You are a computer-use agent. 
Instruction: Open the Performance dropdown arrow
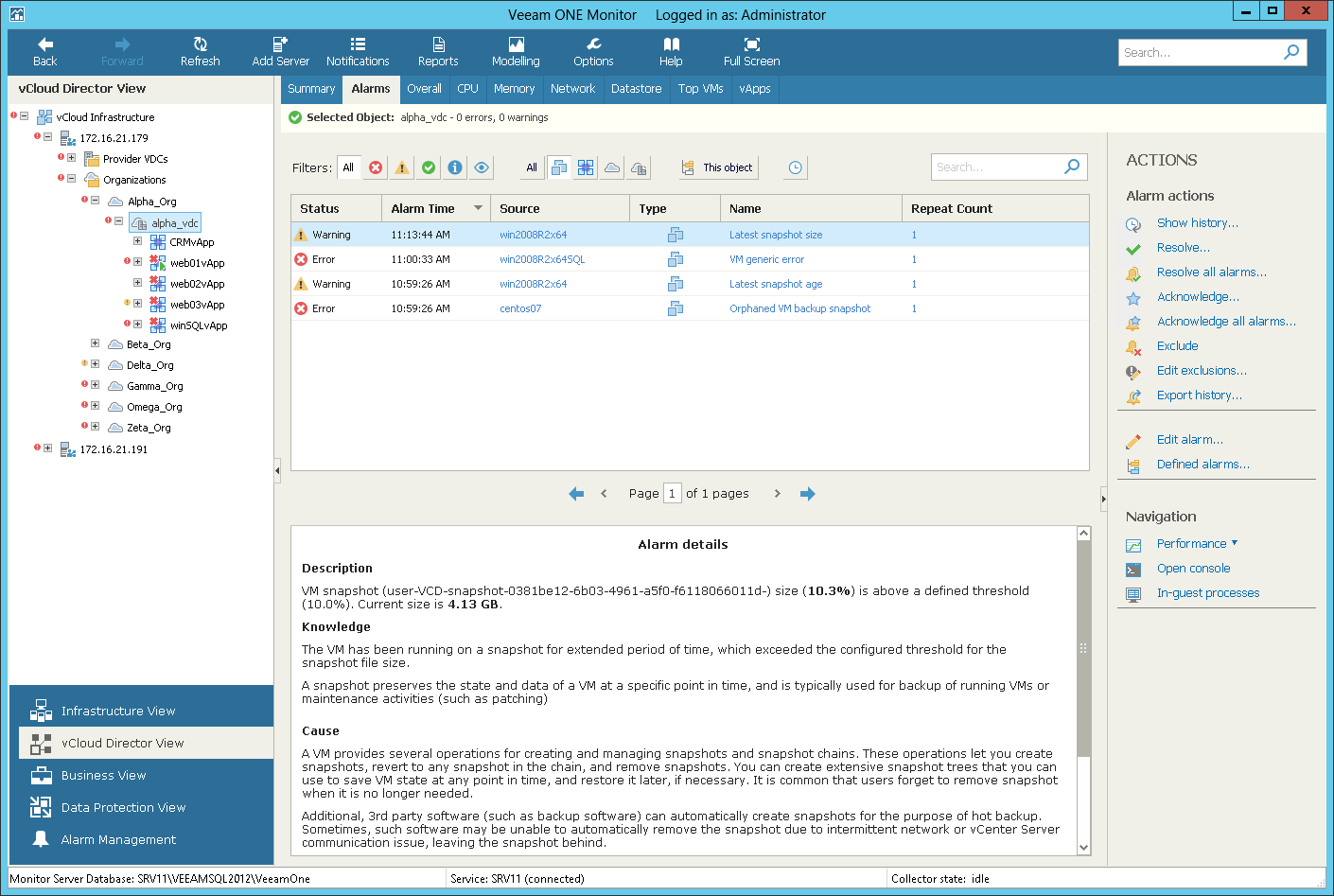tap(1235, 543)
